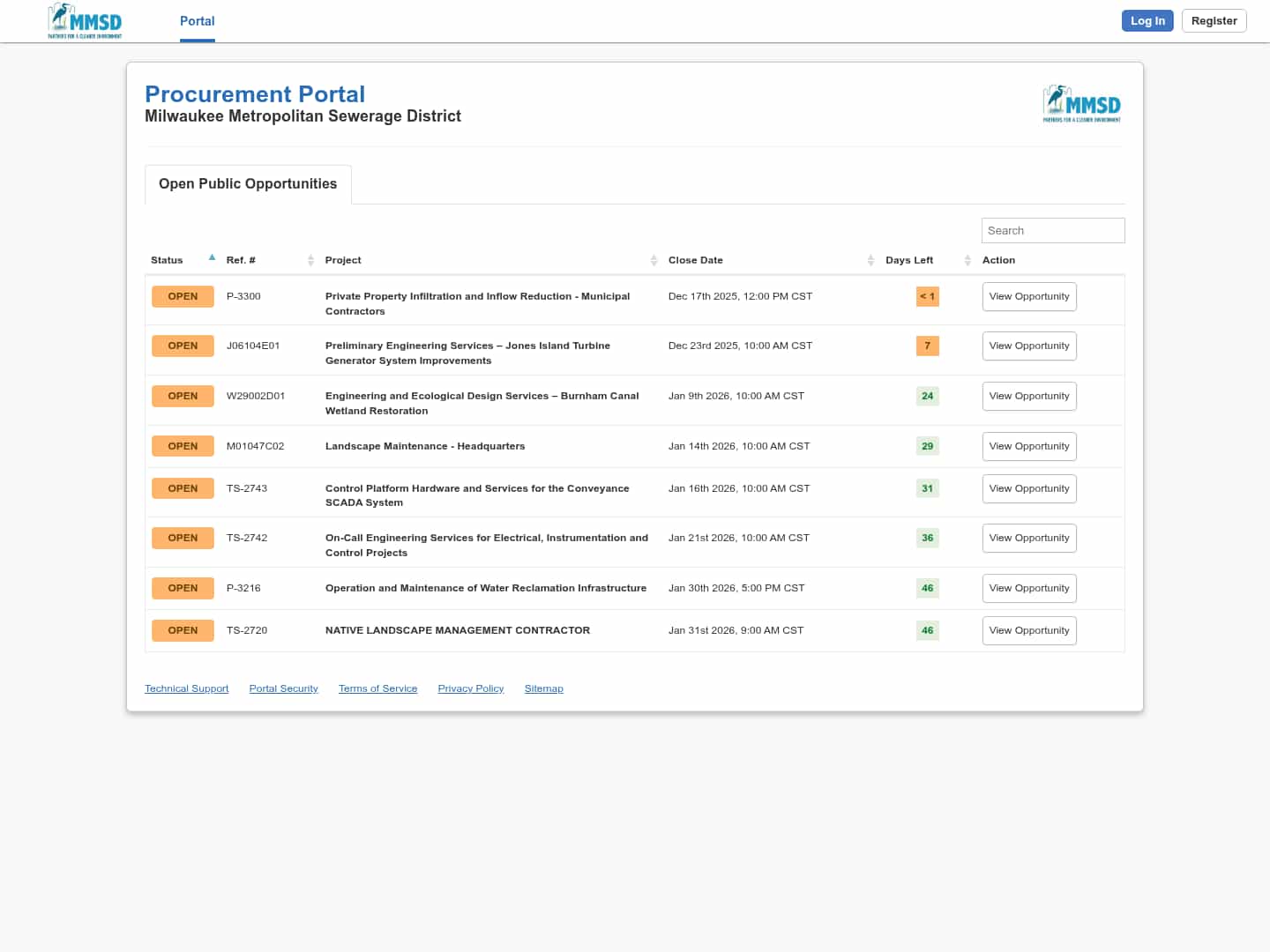View Opportunity for P-3300 project
The height and width of the screenshot is (952, 1270).
coord(1028,297)
